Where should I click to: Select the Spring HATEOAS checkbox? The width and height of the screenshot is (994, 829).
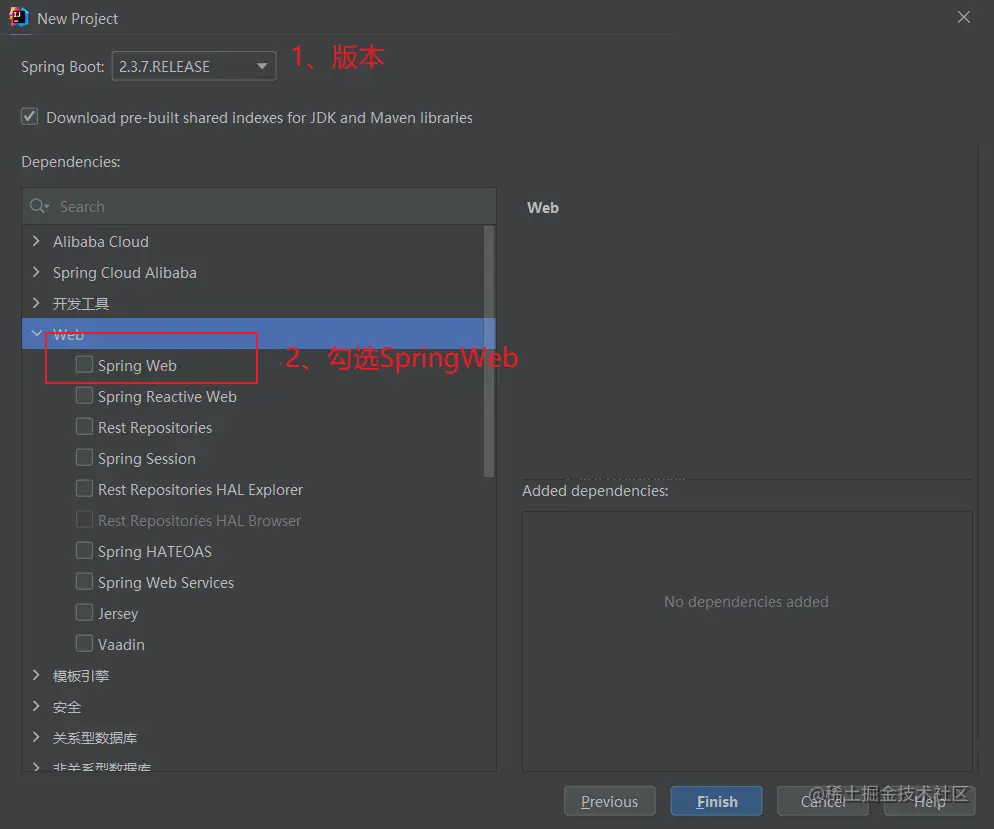84,551
